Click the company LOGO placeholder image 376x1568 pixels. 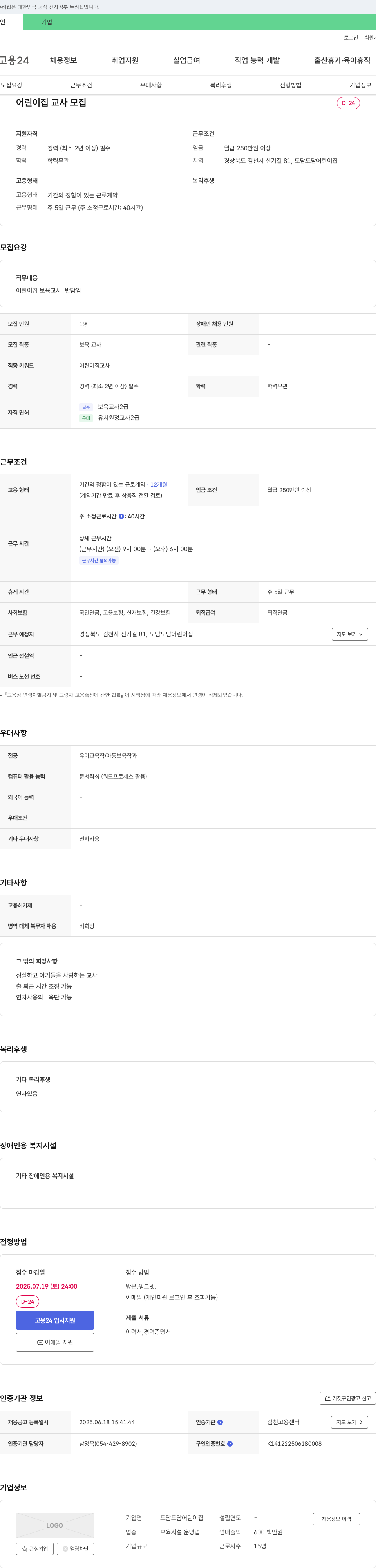point(55,1525)
